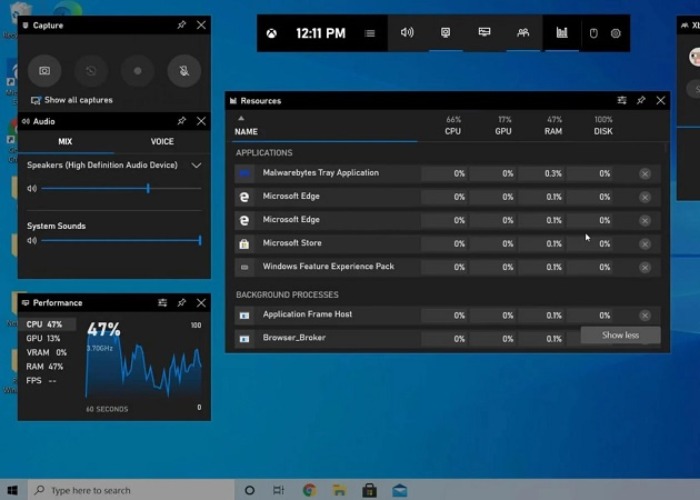Pin the Resources widget

[x=641, y=101]
